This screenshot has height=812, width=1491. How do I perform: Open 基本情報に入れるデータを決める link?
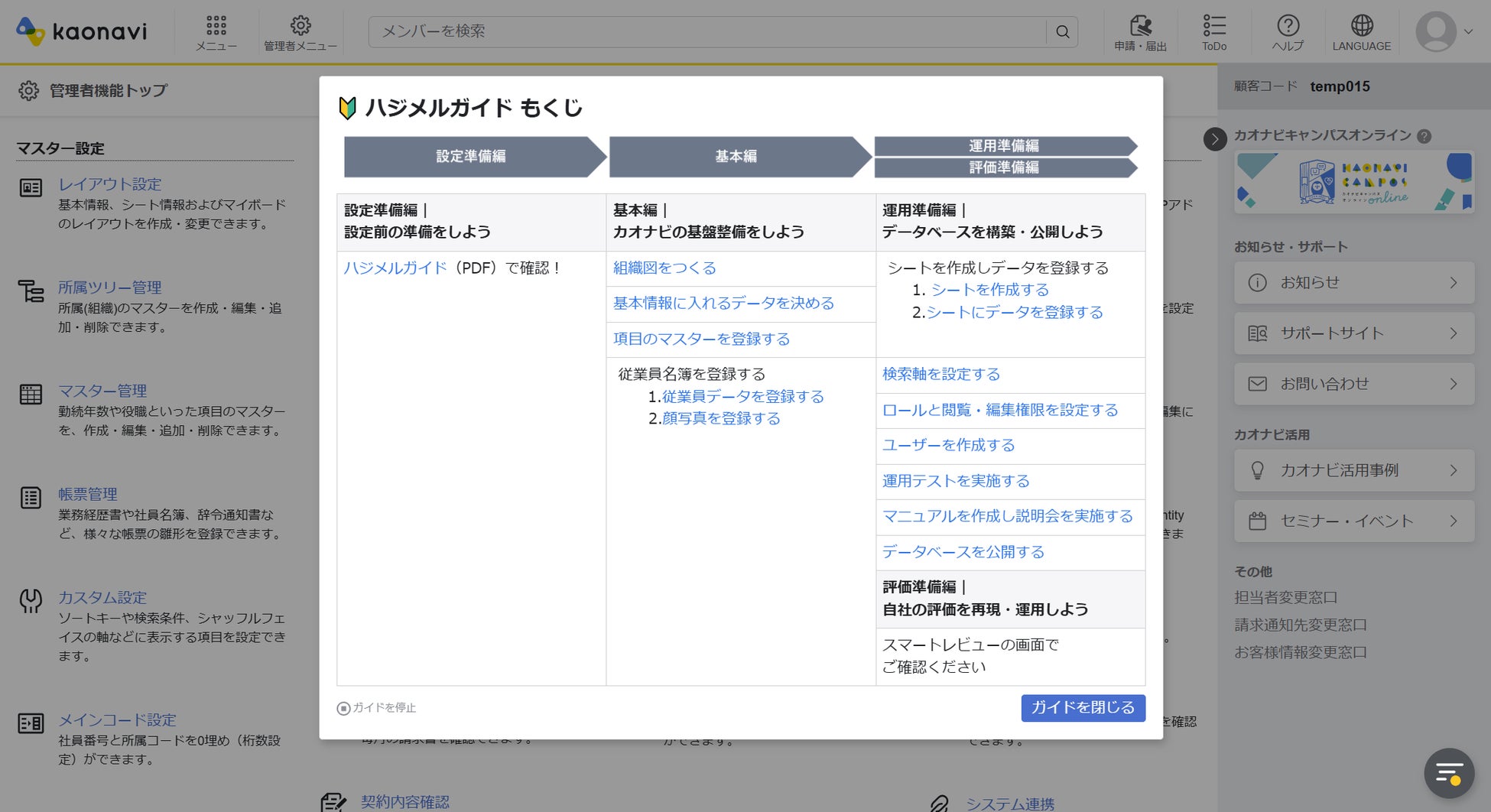[x=723, y=304]
